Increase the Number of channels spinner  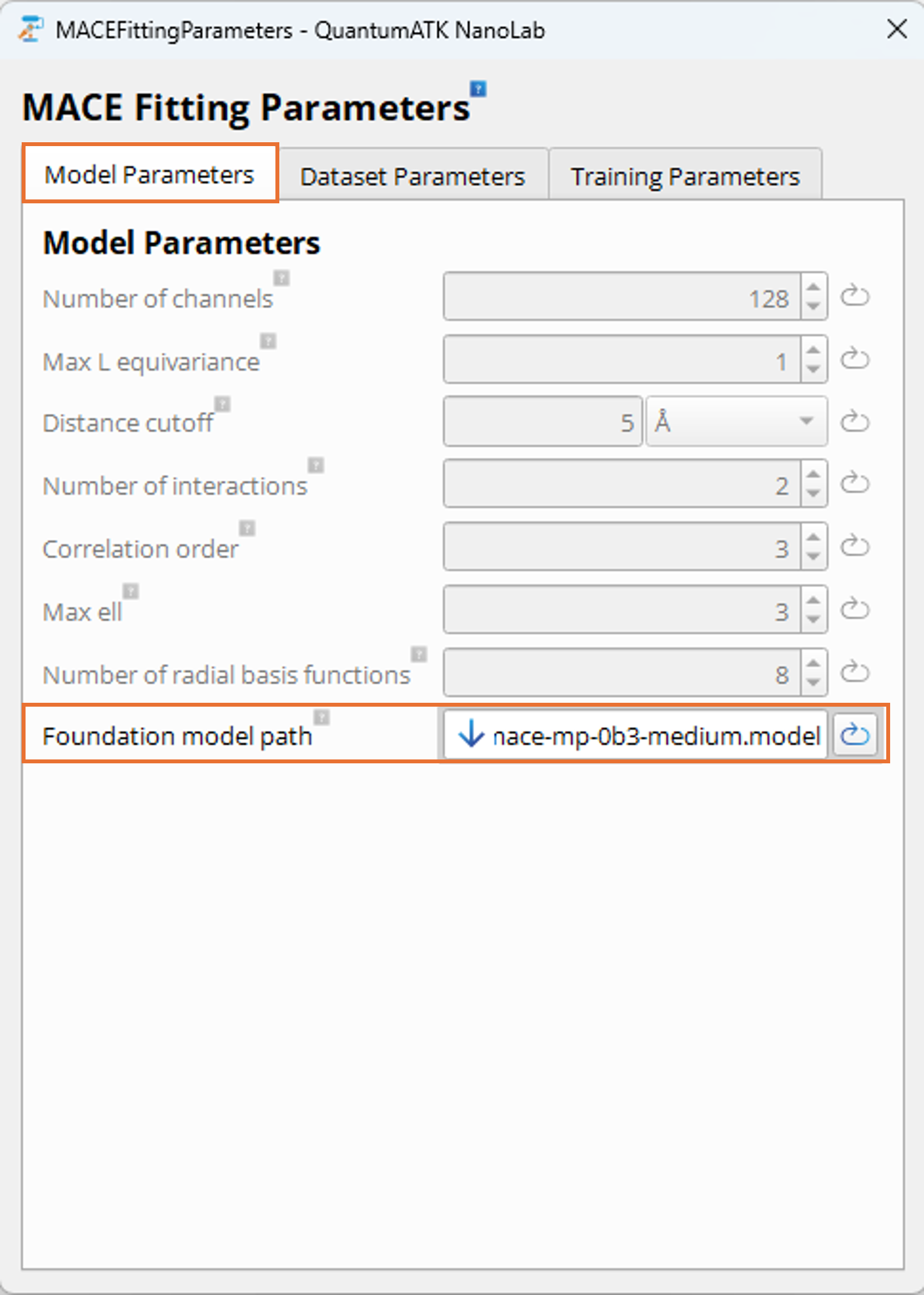pos(813,287)
